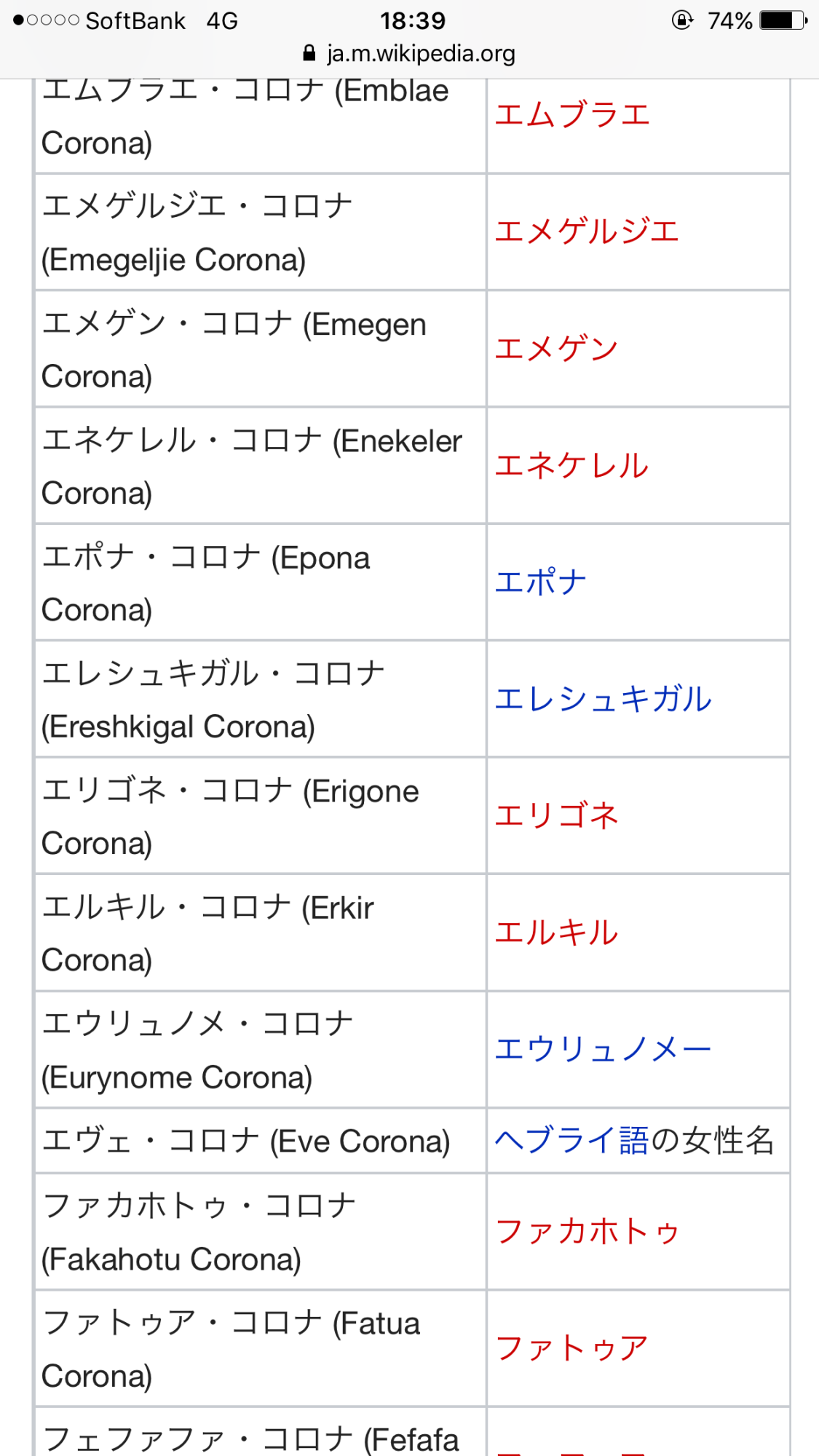Tap the lock icon beside the URL
The width and height of the screenshot is (819, 1456).
[x=309, y=53]
